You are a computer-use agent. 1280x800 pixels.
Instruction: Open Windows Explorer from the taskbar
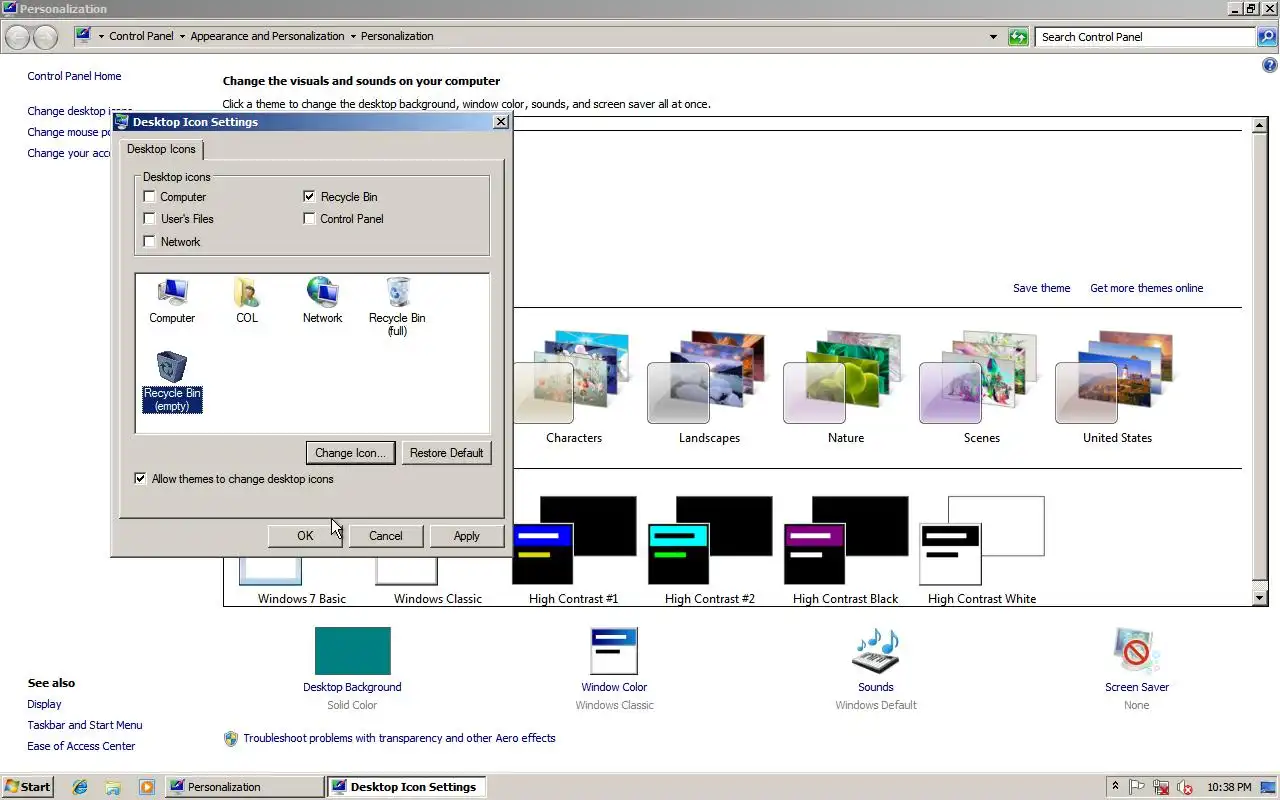[113, 787]
